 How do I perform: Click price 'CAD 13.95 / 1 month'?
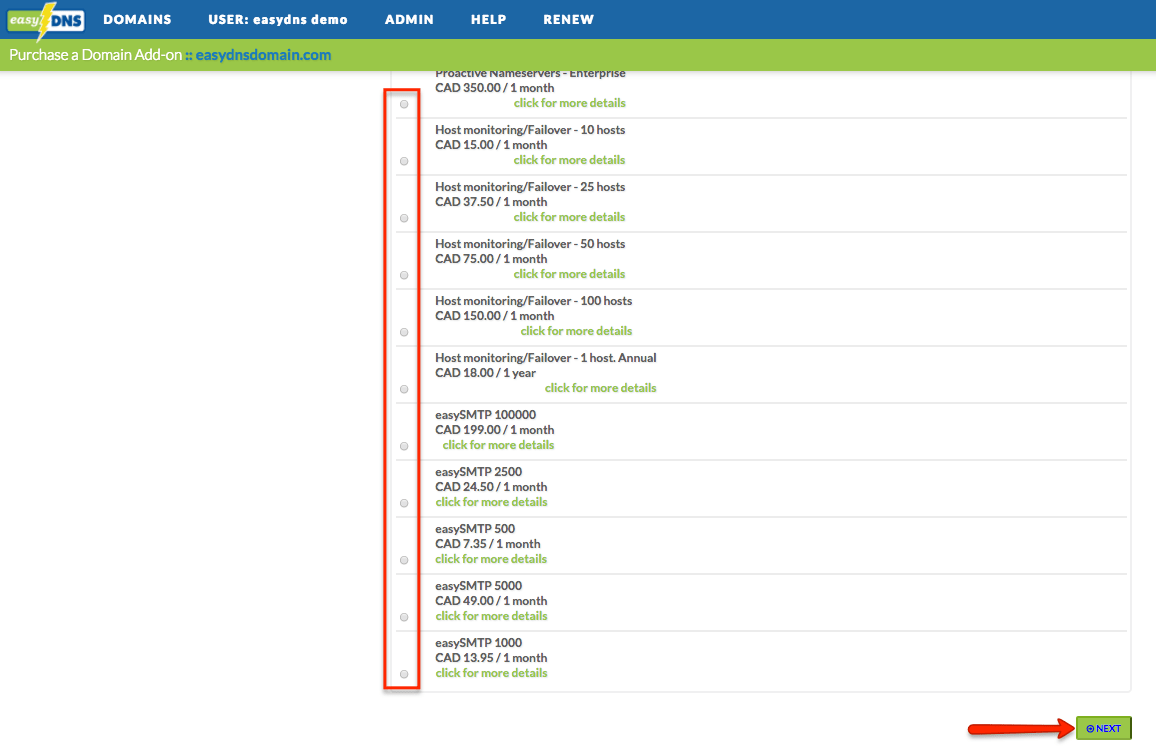pyautogui.click(x=491, y=658)
